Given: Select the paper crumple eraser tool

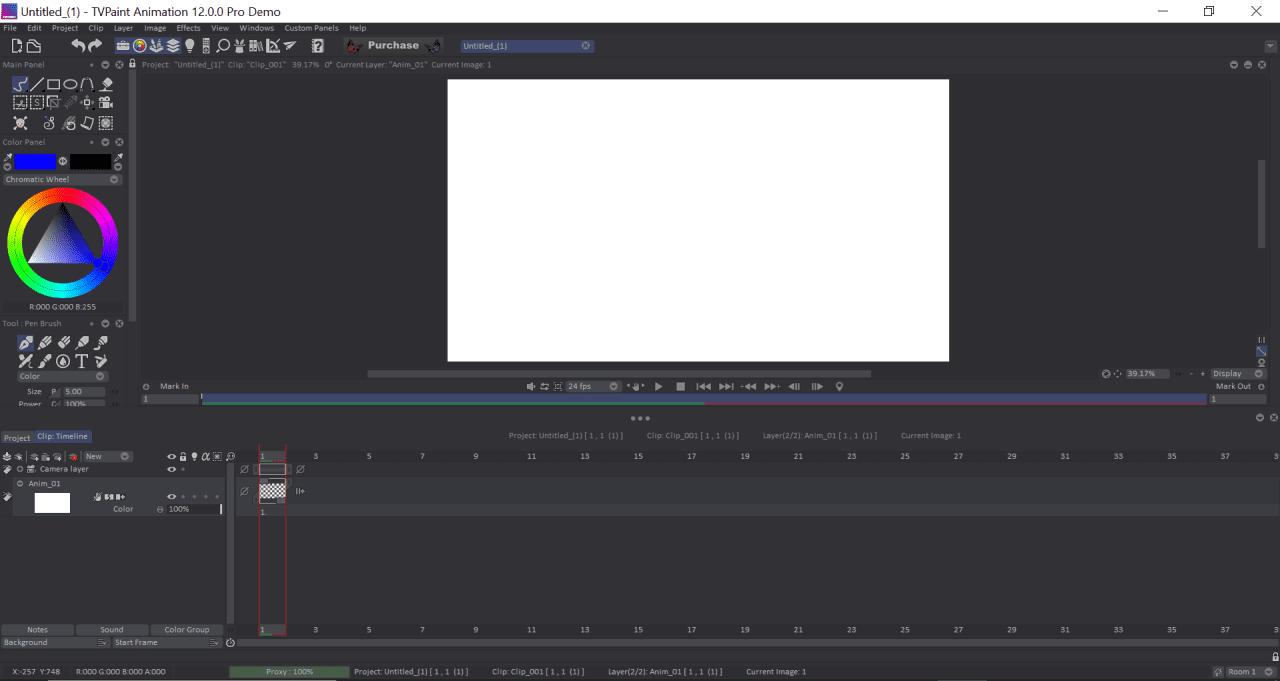Looking at the screenshot, I should pos(88,122).
